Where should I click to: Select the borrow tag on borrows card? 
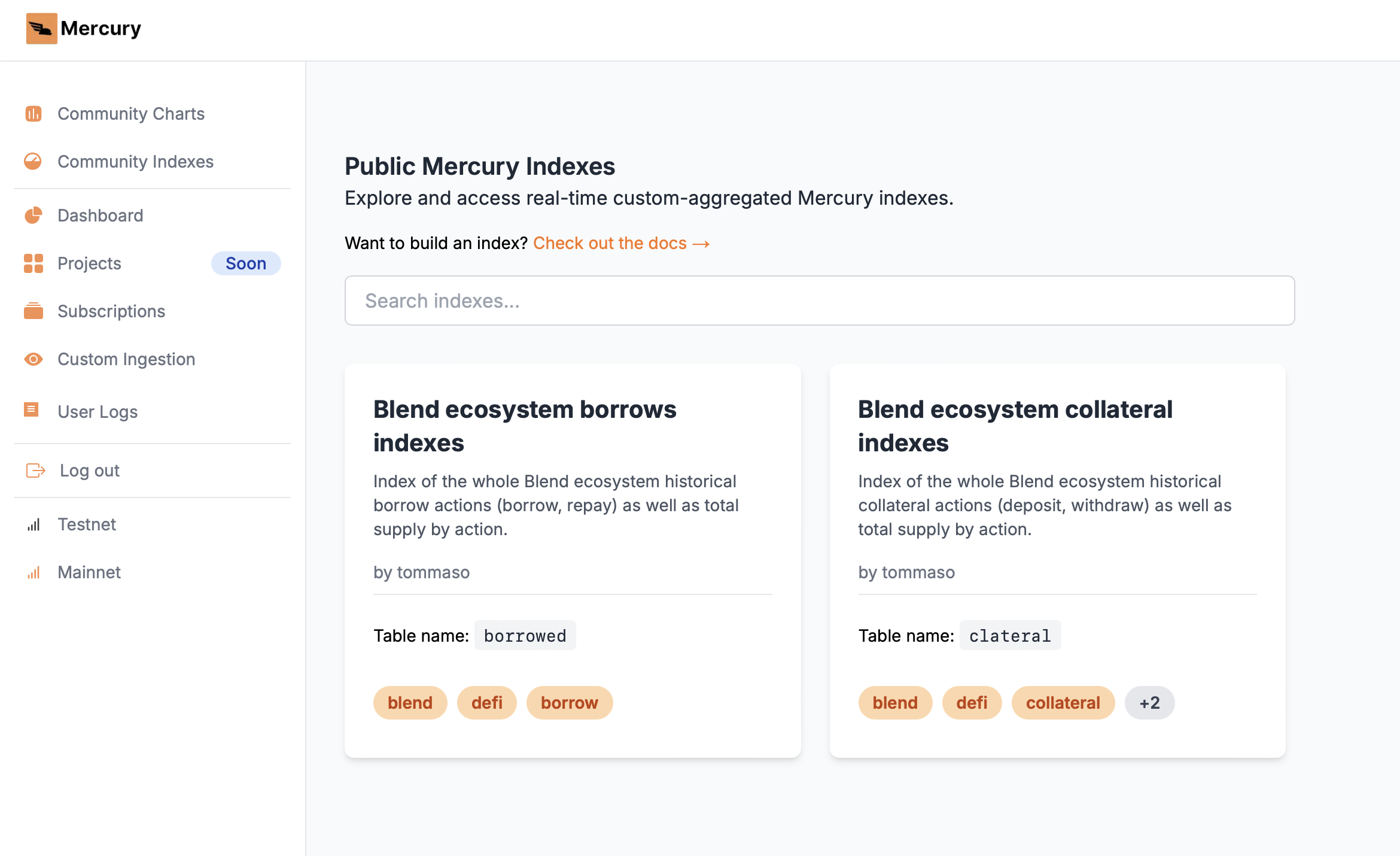coord(569,703)
